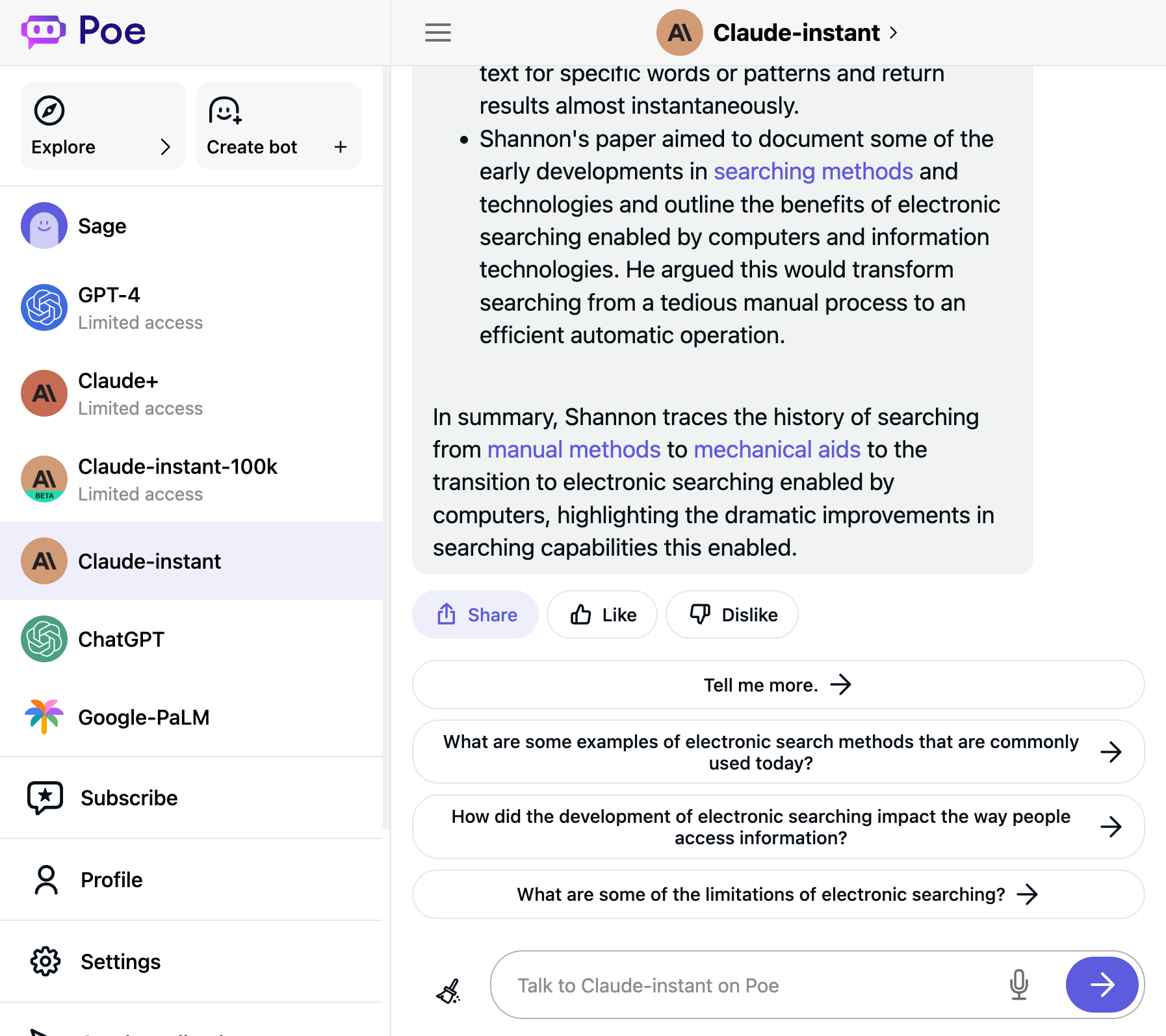Open the Sage bot chat
Image resolution: width=1166 pixels, height=1036 pixels.
point(102,226)
